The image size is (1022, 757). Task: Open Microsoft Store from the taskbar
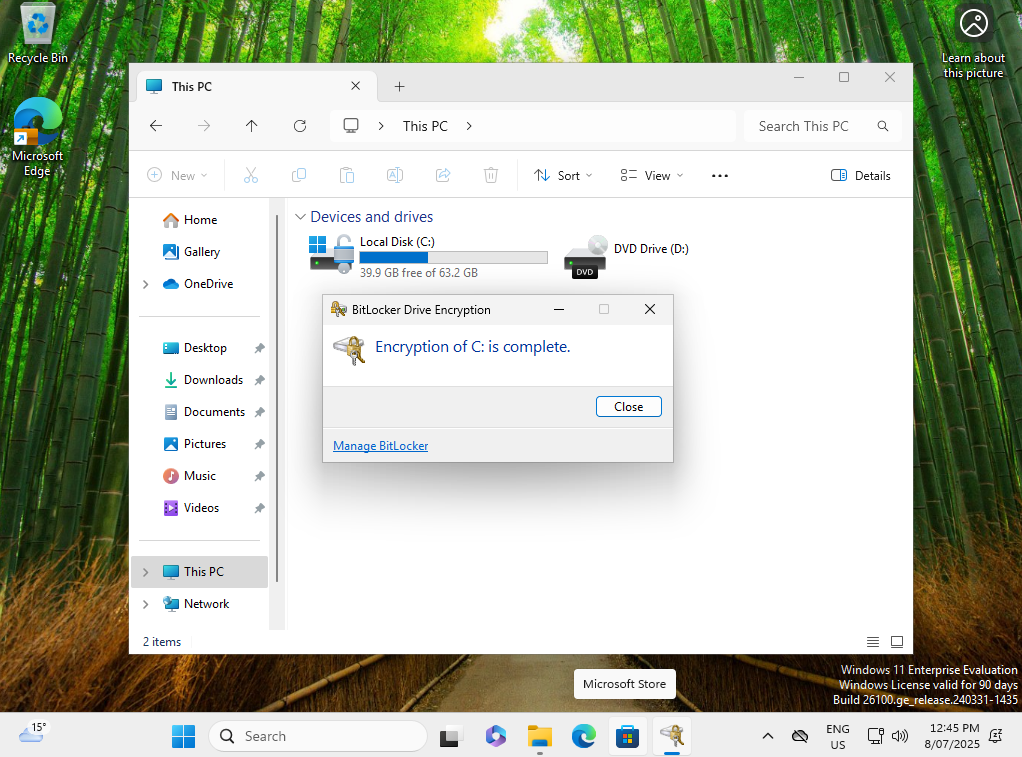pyautogui.click(x=627, y=737)
